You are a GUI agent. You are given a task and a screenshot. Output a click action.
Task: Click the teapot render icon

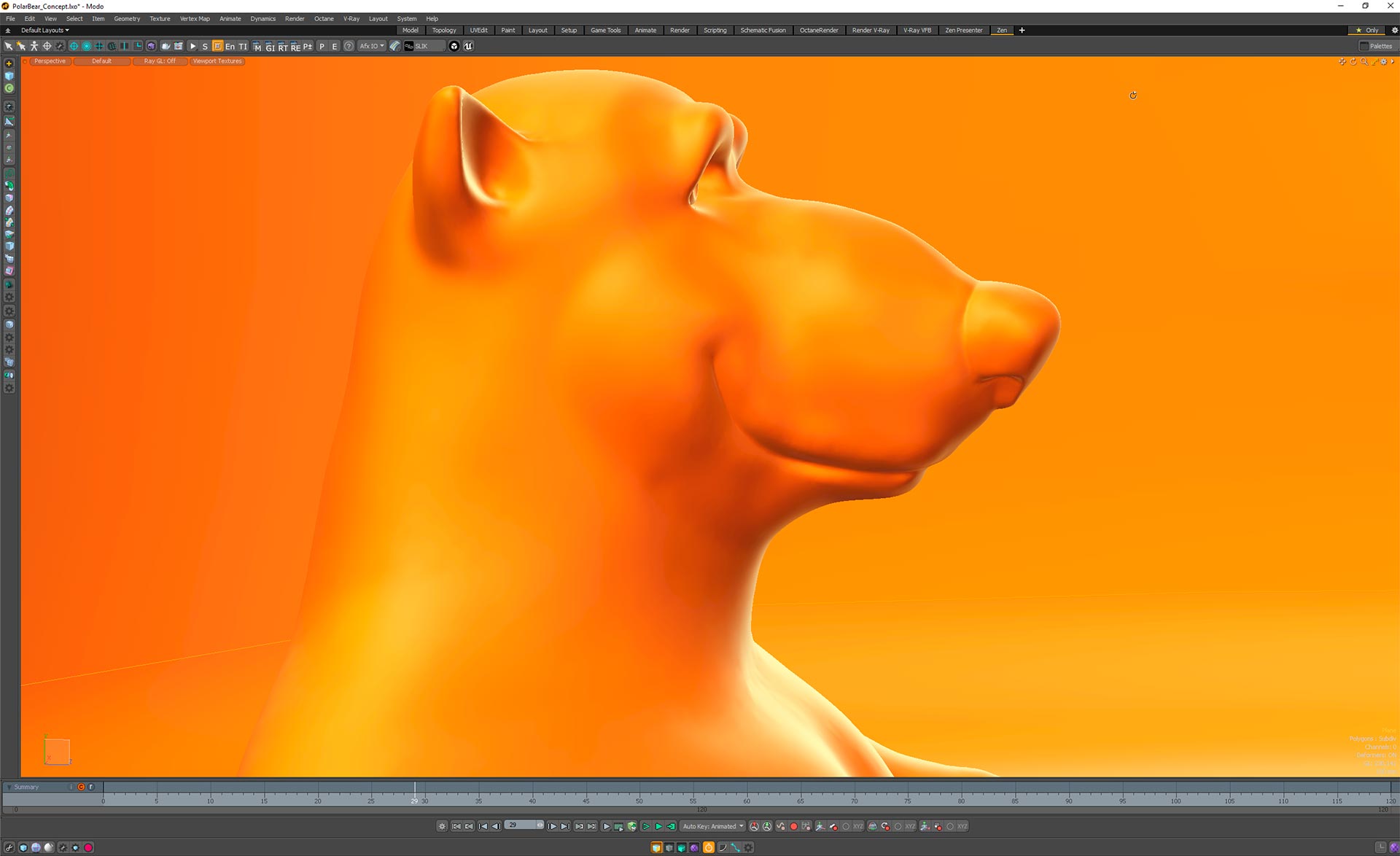coord(166,46)
